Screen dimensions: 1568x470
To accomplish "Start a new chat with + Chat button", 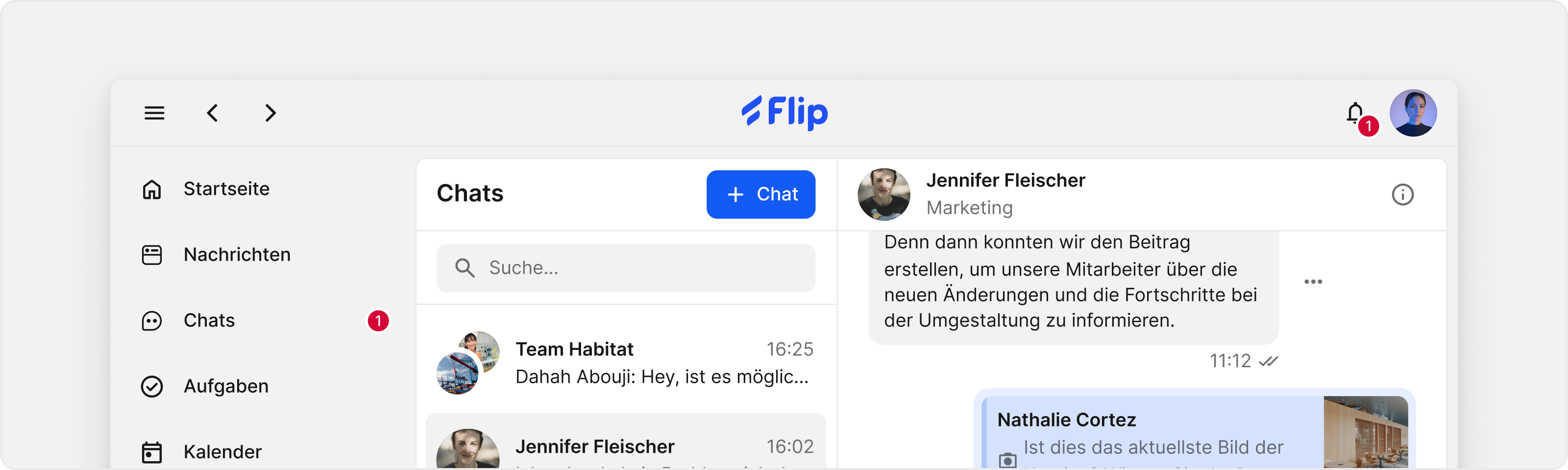I will [761, 194].
